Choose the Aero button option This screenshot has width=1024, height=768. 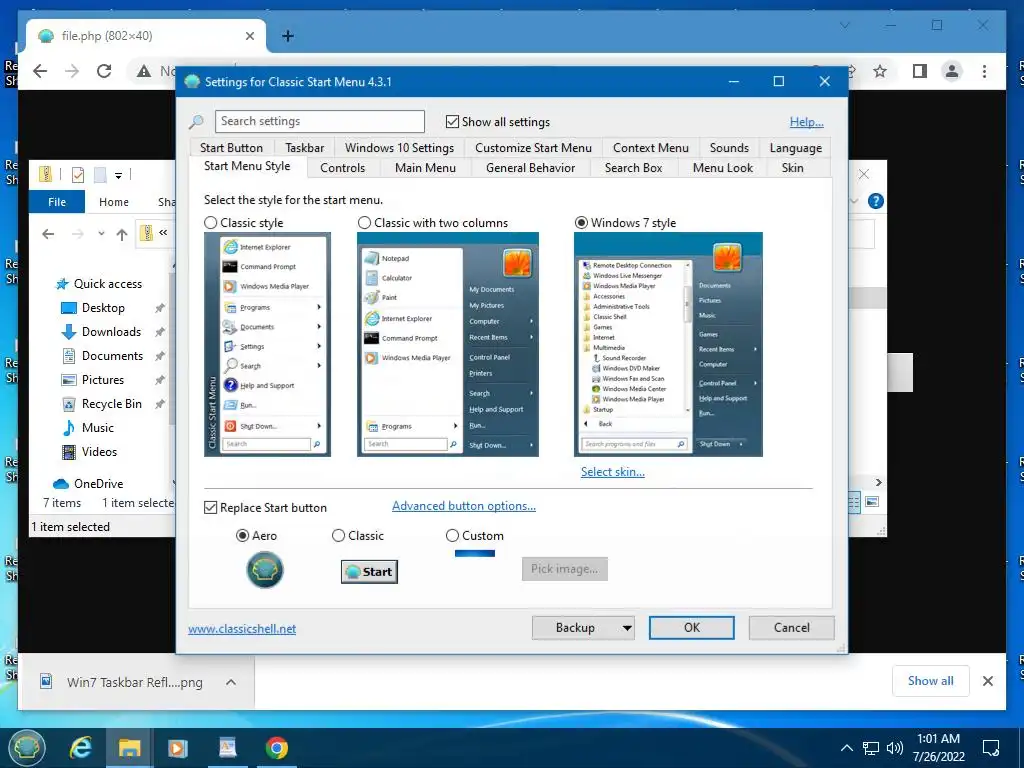pyautogui.click(x=242, y=536)
